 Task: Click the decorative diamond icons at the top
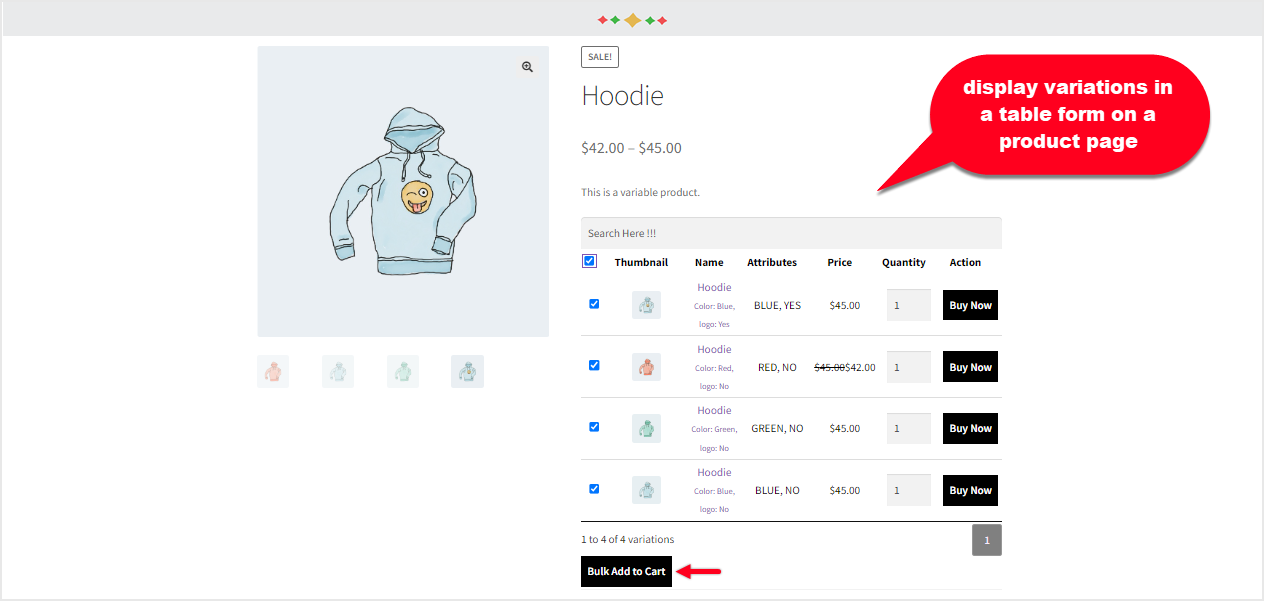tap(631, 18)
